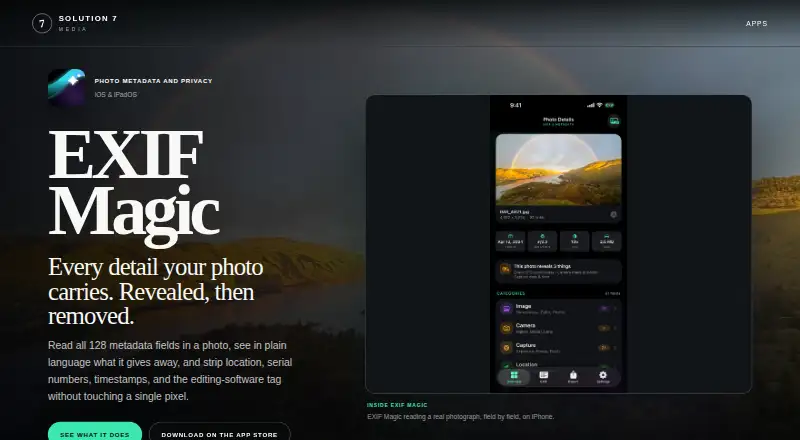The image size is (800, 440).
Task: Select the Export tab in the phone's bottom bar
Action: (x=573, y=377)
